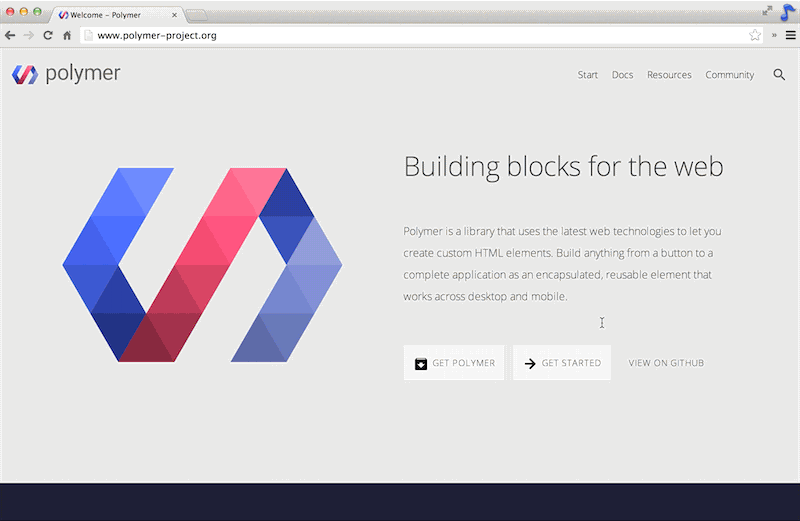Open a new tab with the tab button
The image size is (800, 521).
196,15
